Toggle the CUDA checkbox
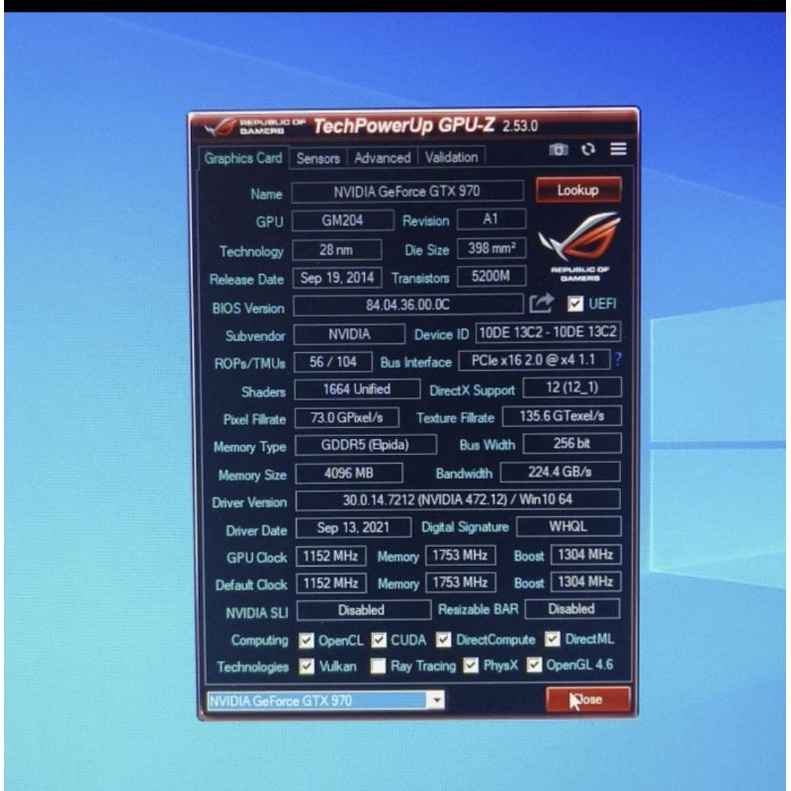The image size is (791, 791). click(x=379, y=640)
